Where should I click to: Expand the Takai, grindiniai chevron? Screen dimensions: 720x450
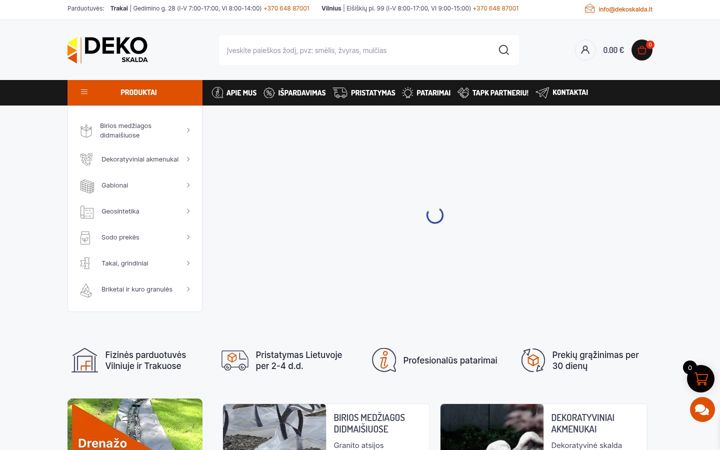click(188, 263)
